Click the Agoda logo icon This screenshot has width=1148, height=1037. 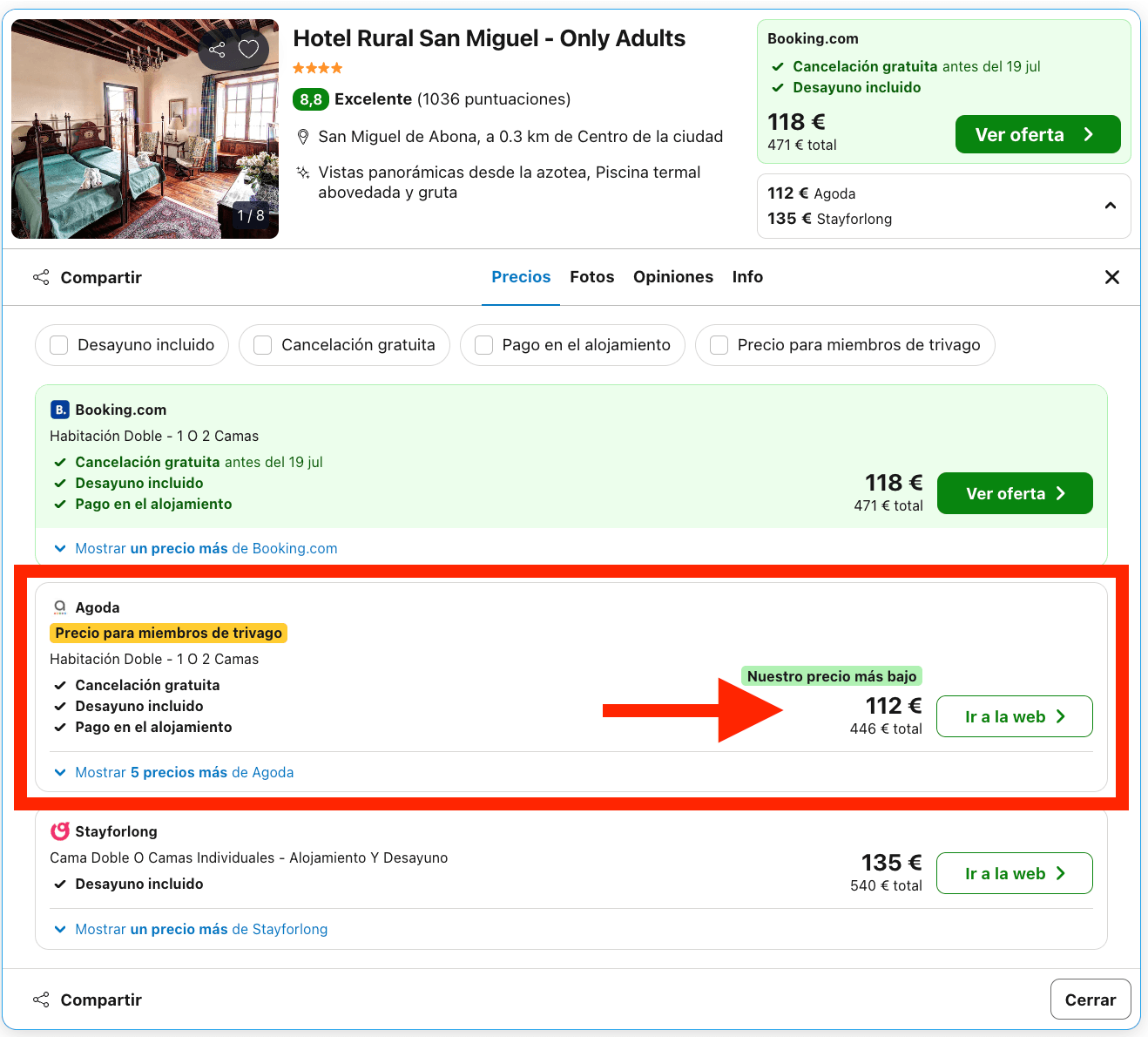[x=59, y=607]
